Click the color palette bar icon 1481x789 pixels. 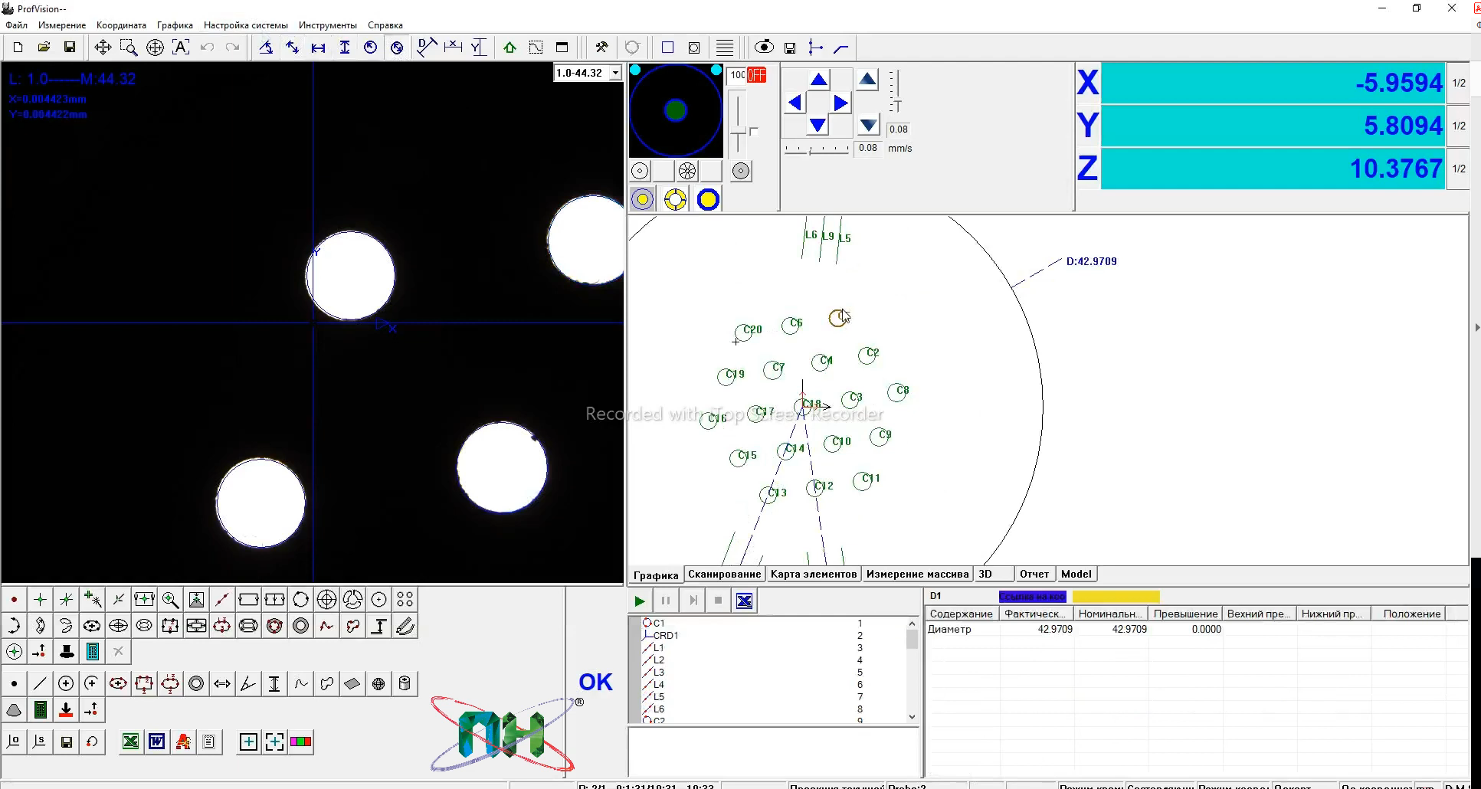tap(300, 742)
